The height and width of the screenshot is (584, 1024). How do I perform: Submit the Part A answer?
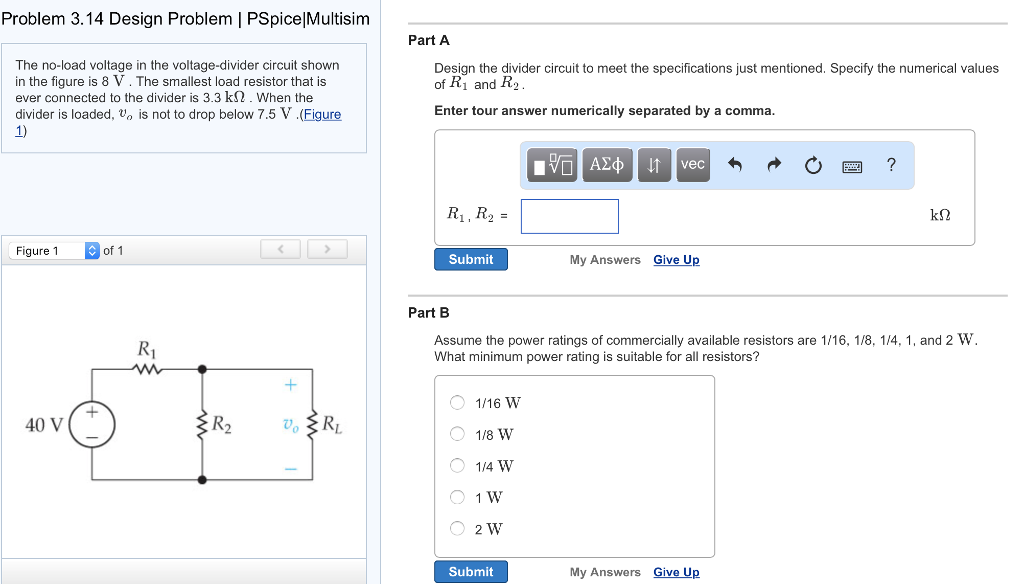click(470, 259)
